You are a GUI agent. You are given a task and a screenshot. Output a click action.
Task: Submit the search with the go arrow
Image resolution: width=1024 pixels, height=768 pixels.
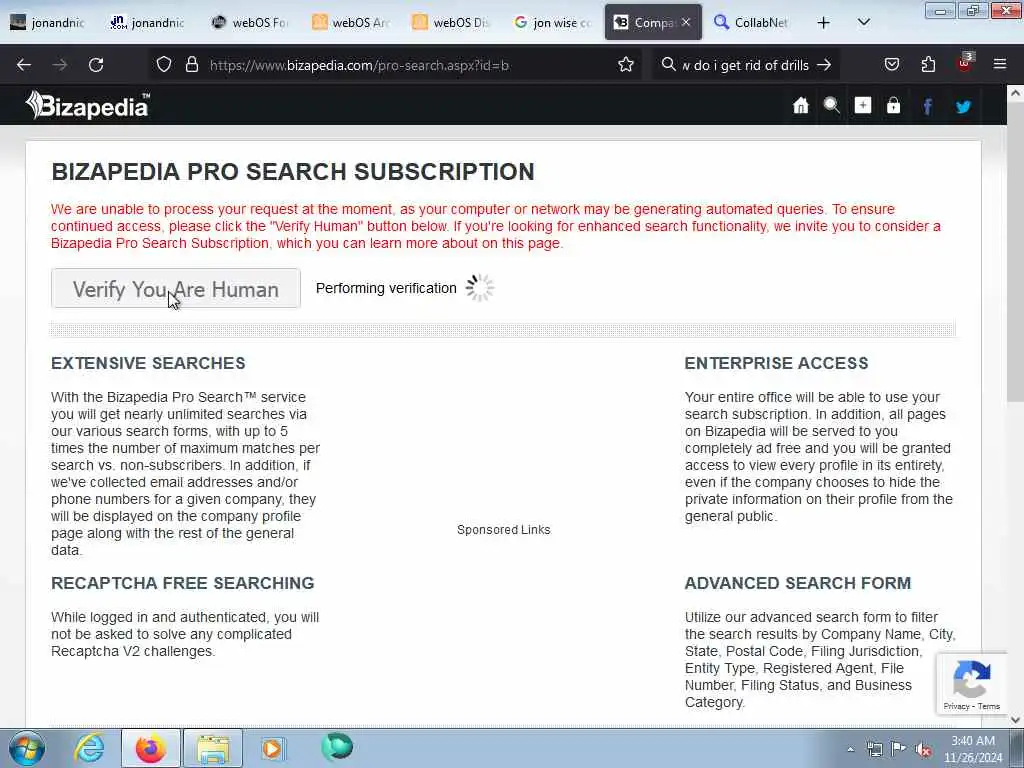824,65
